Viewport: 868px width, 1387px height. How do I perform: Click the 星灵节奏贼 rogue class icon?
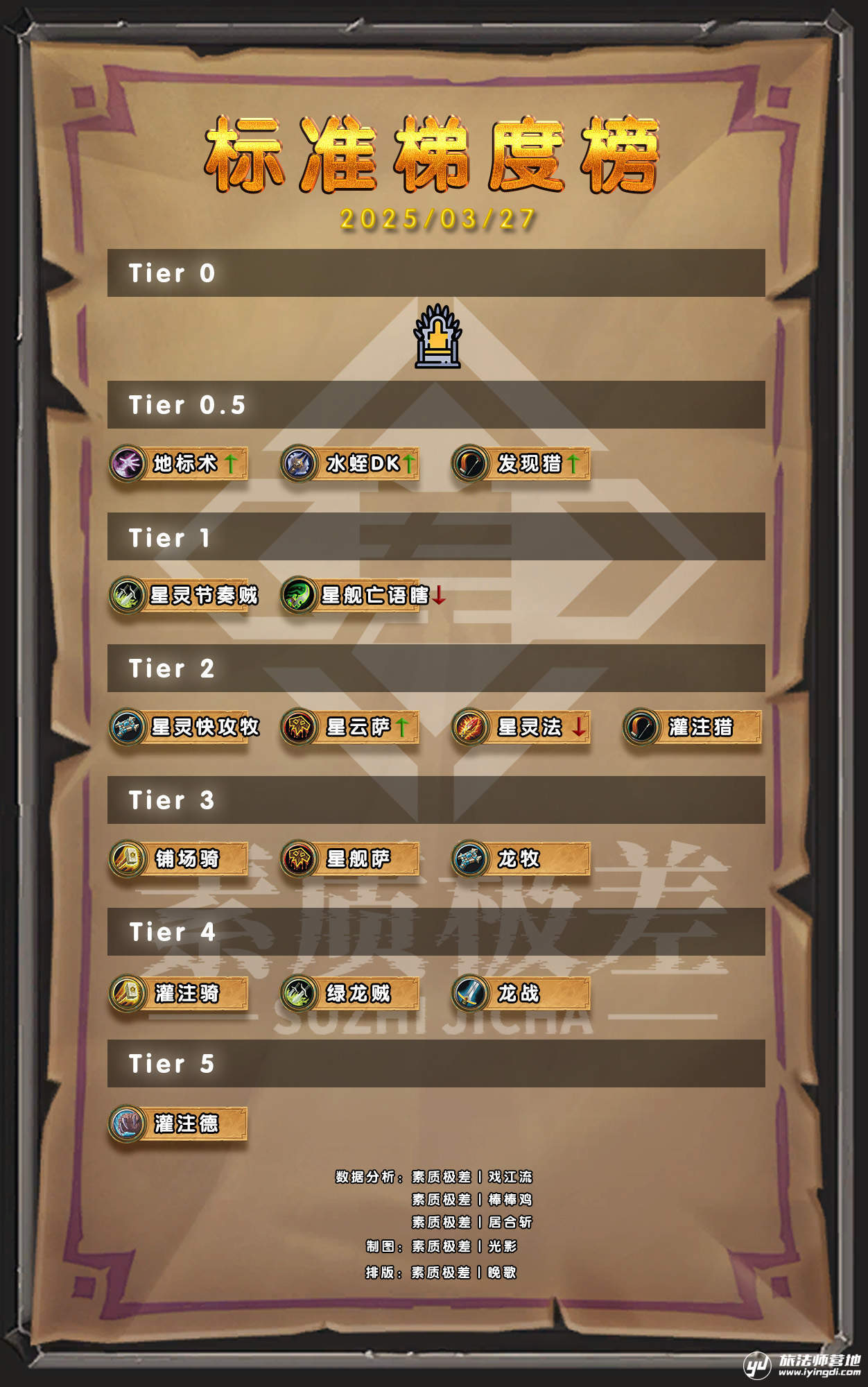128,595
